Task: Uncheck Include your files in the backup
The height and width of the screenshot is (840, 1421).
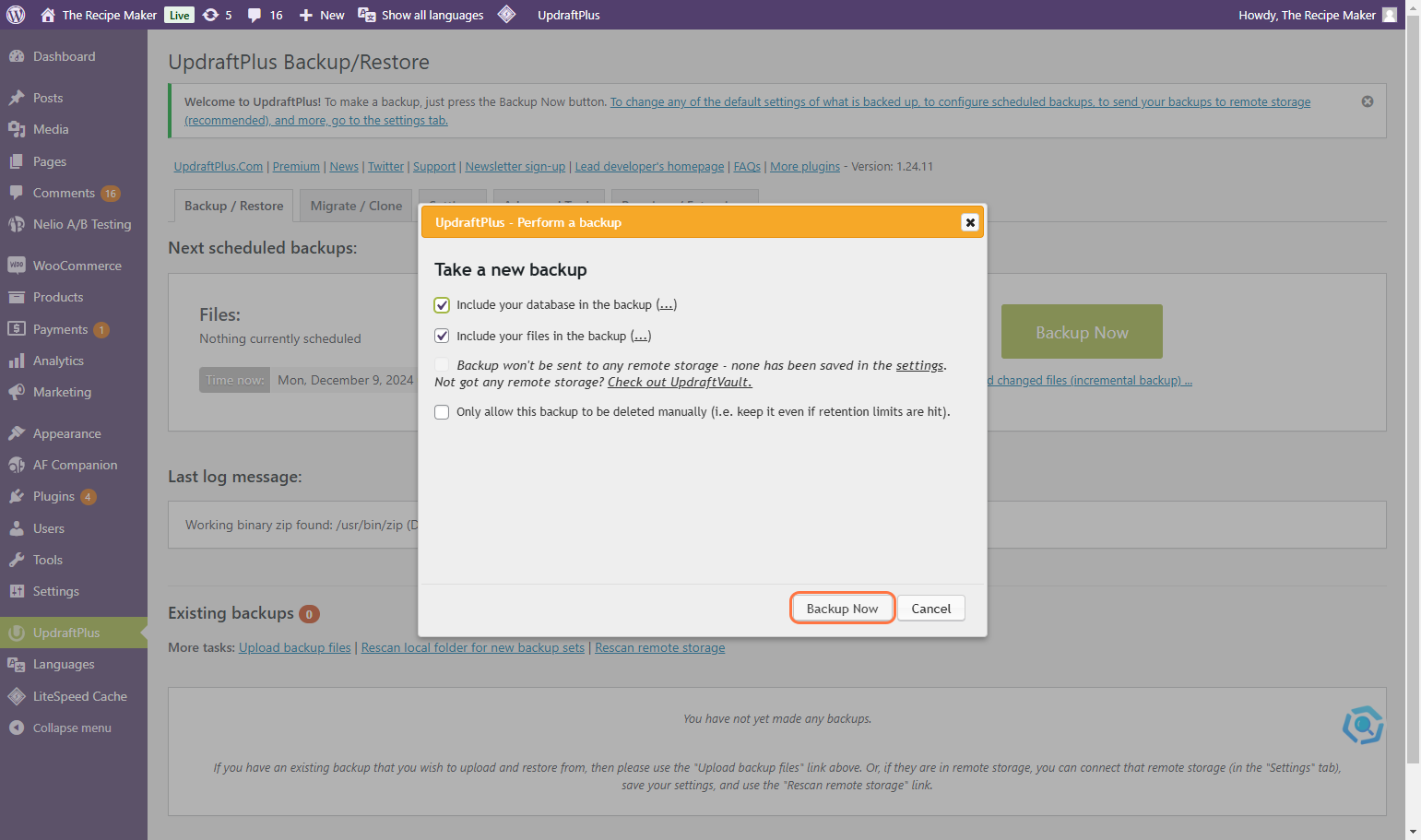Action: 442,336
